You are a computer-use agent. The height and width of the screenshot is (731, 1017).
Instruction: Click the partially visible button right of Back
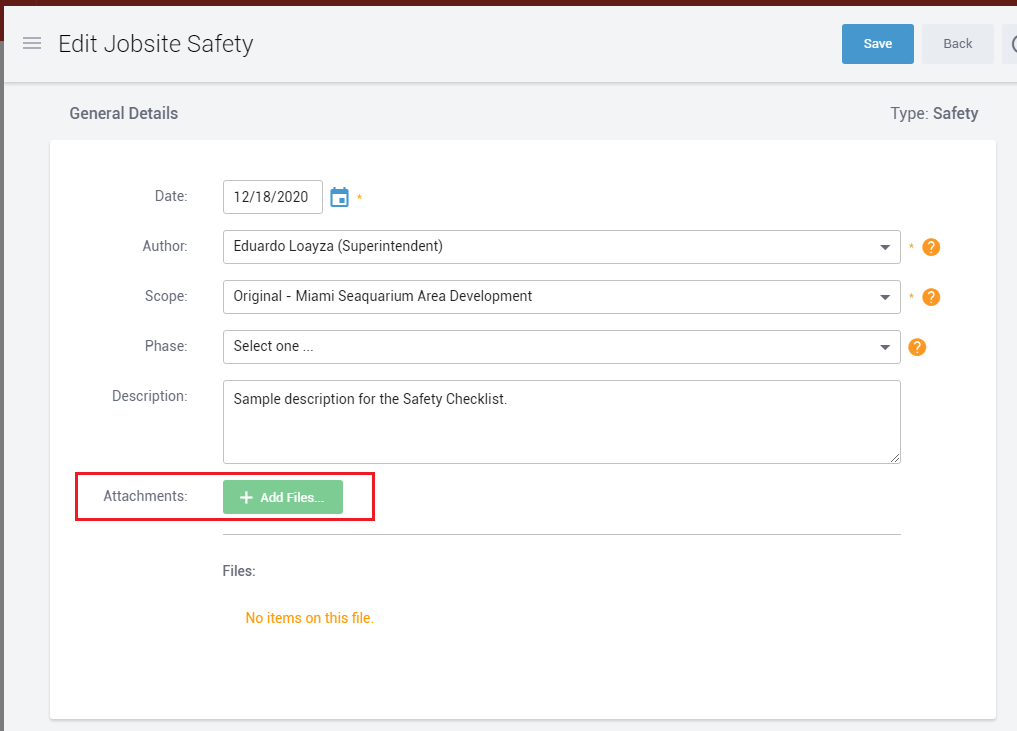point(1009,44)
